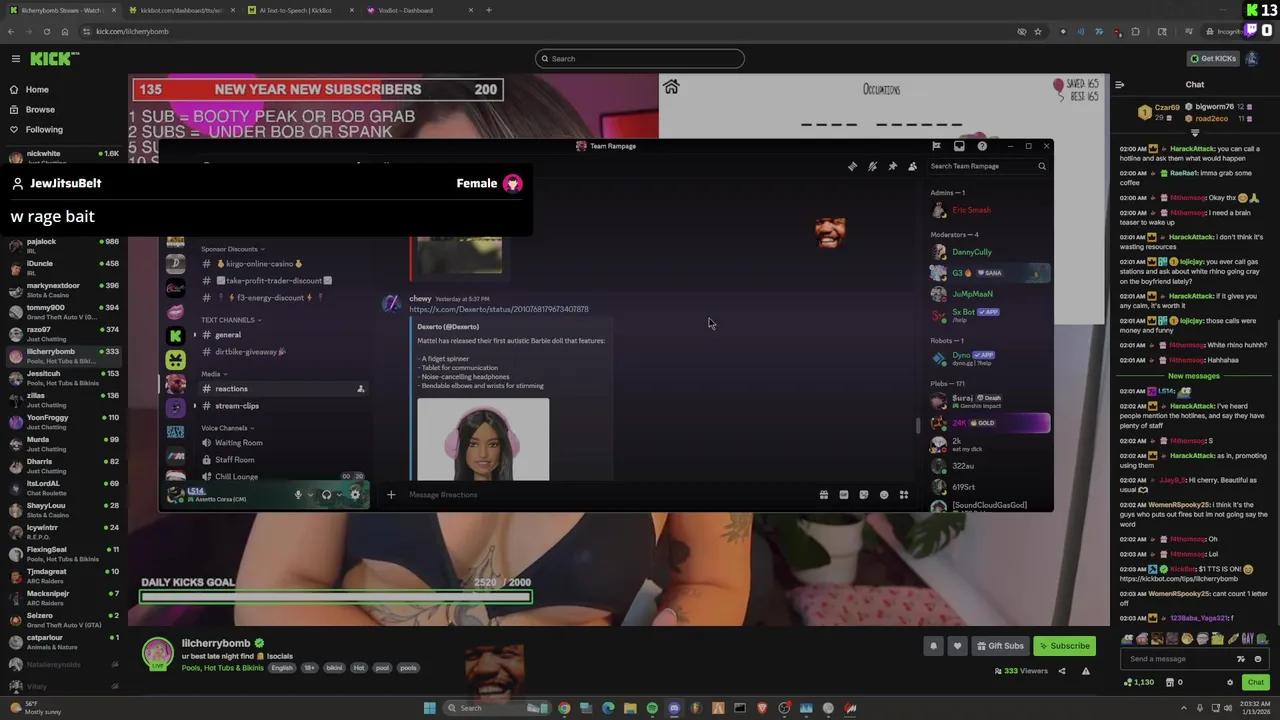1280x720 pixels.
Task: Switch to AI Text-to-Speech KickBot tab
Action: pos(298,10)
